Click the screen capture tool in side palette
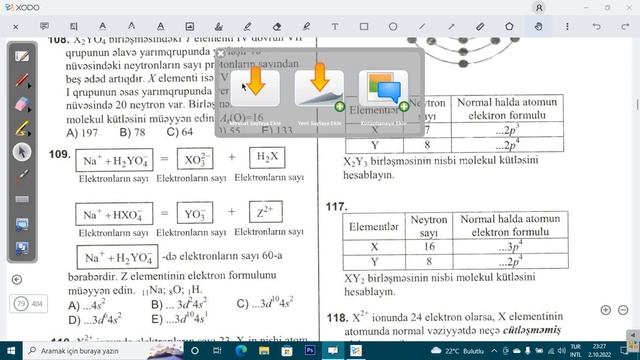 tap(22, 224)
